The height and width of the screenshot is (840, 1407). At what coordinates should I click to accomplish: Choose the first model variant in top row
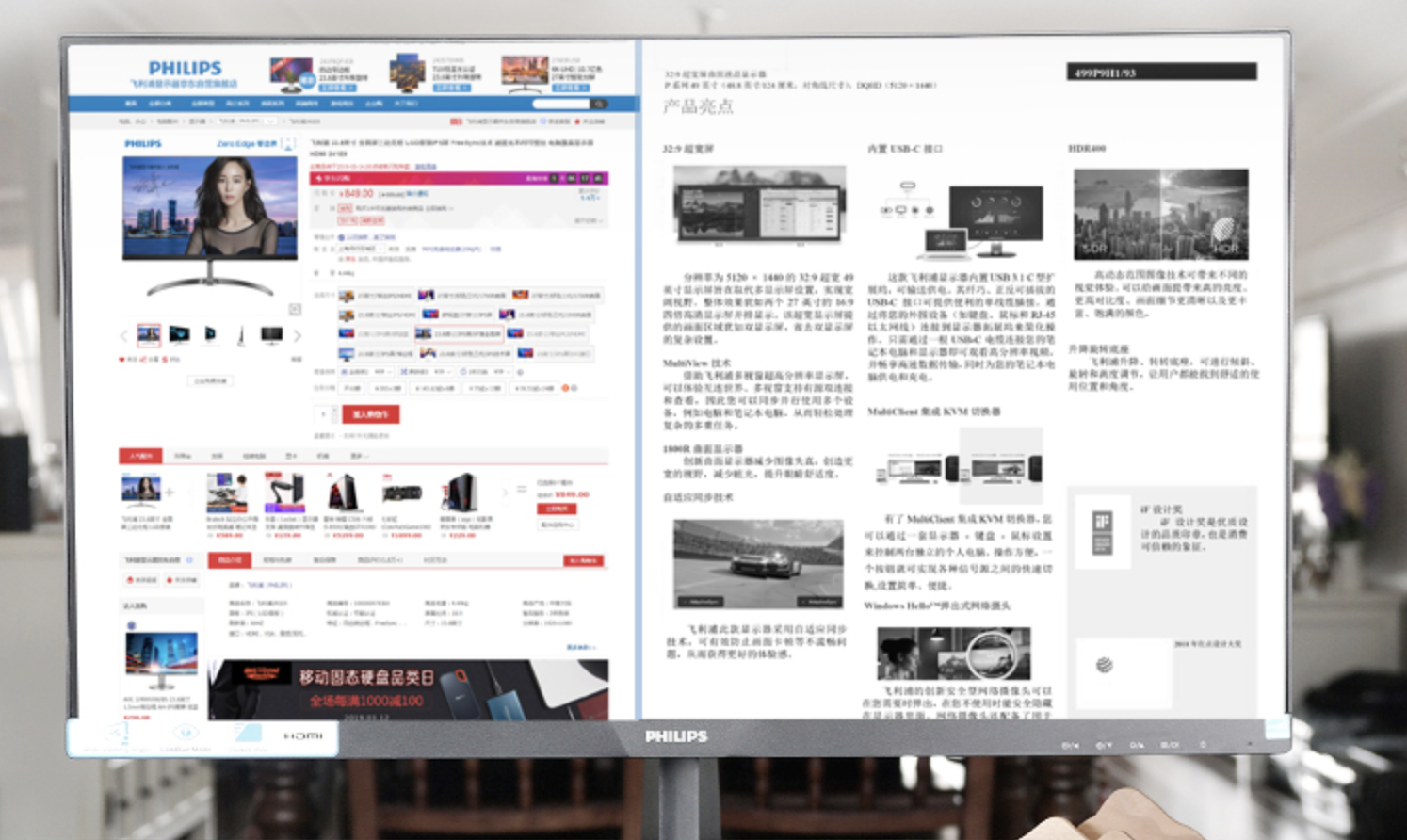[376, 296]
